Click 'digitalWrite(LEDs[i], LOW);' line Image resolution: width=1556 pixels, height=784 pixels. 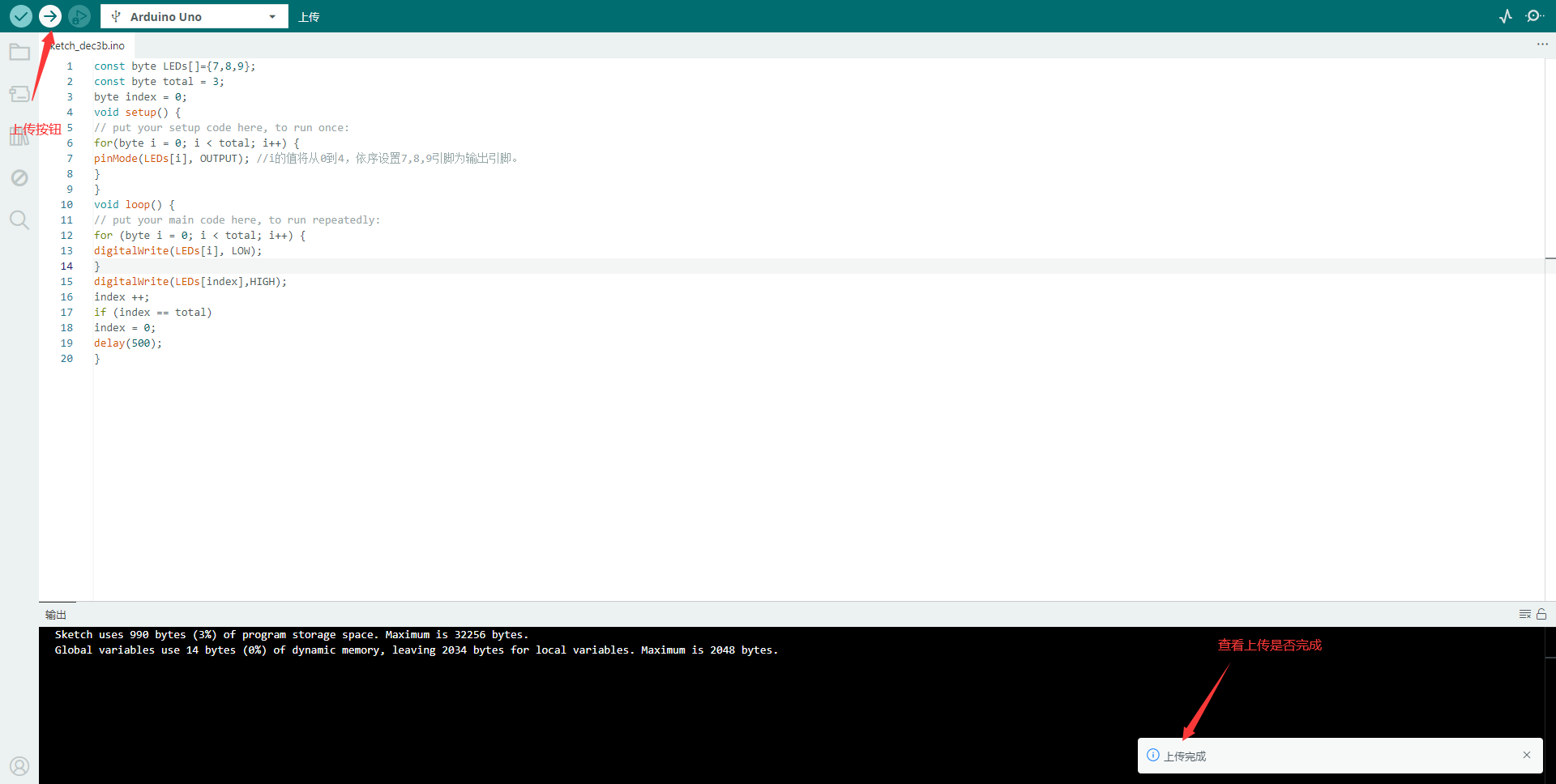point(177,251)
